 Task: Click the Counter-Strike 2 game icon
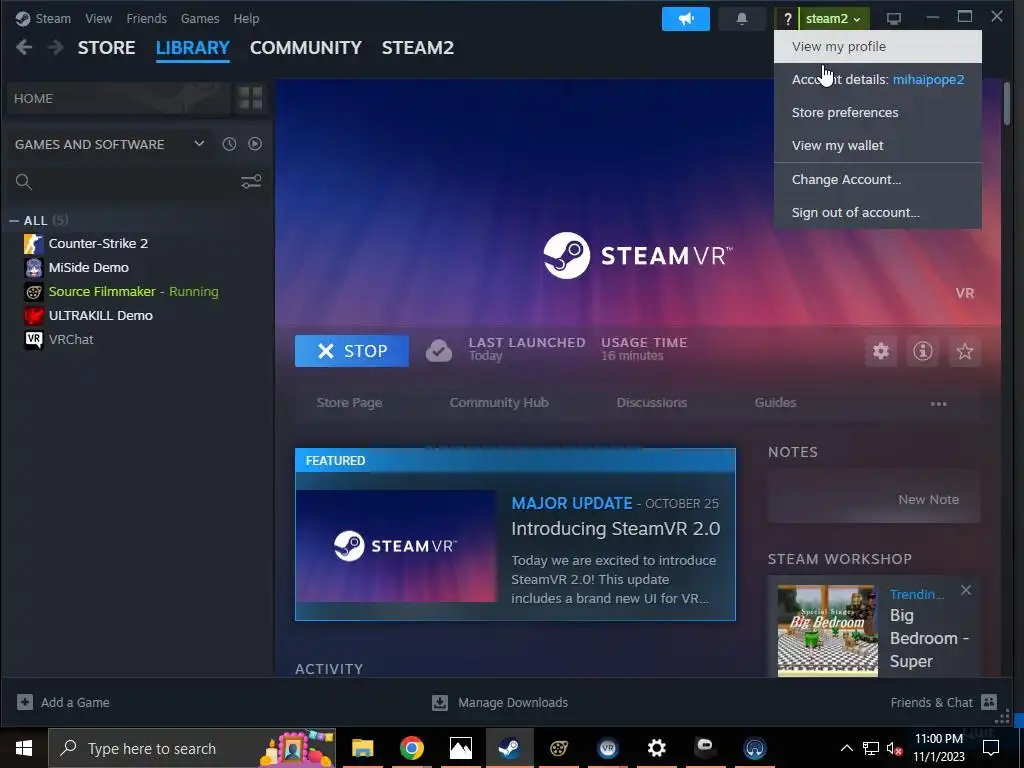[34, 244]
